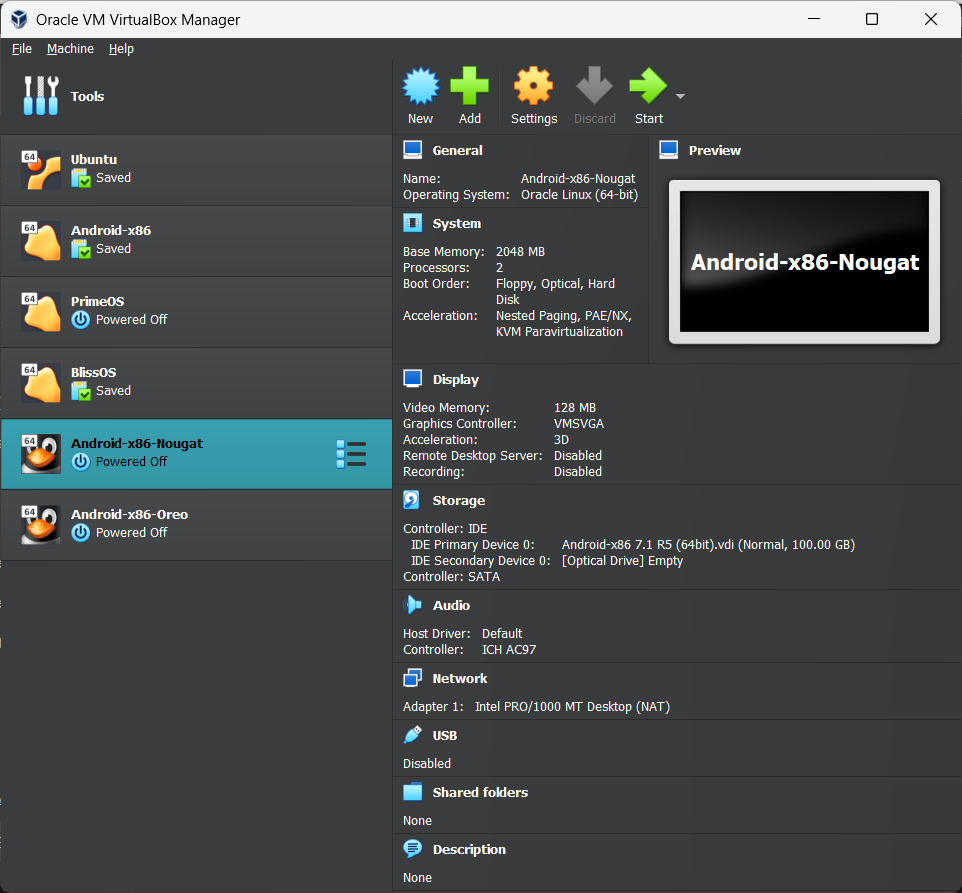This screenshot has width=962, height=893.
Task: Click the VirtualBox title bar app icon
Action: tap(19, 19)
